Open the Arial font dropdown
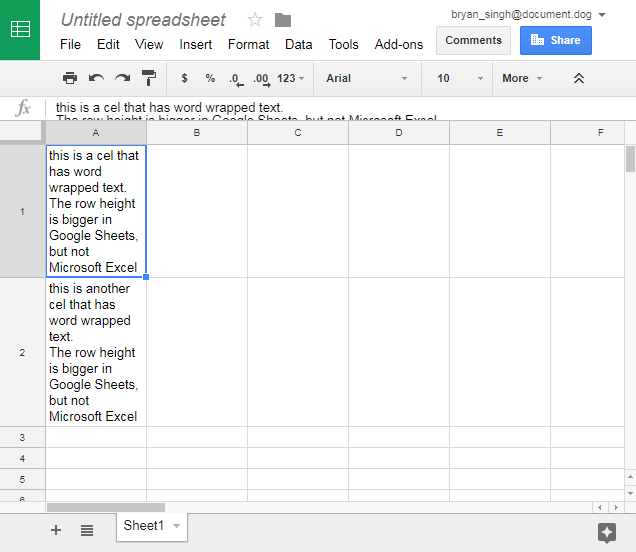Viewport: 636px width, 552px height. coord(366,78)
